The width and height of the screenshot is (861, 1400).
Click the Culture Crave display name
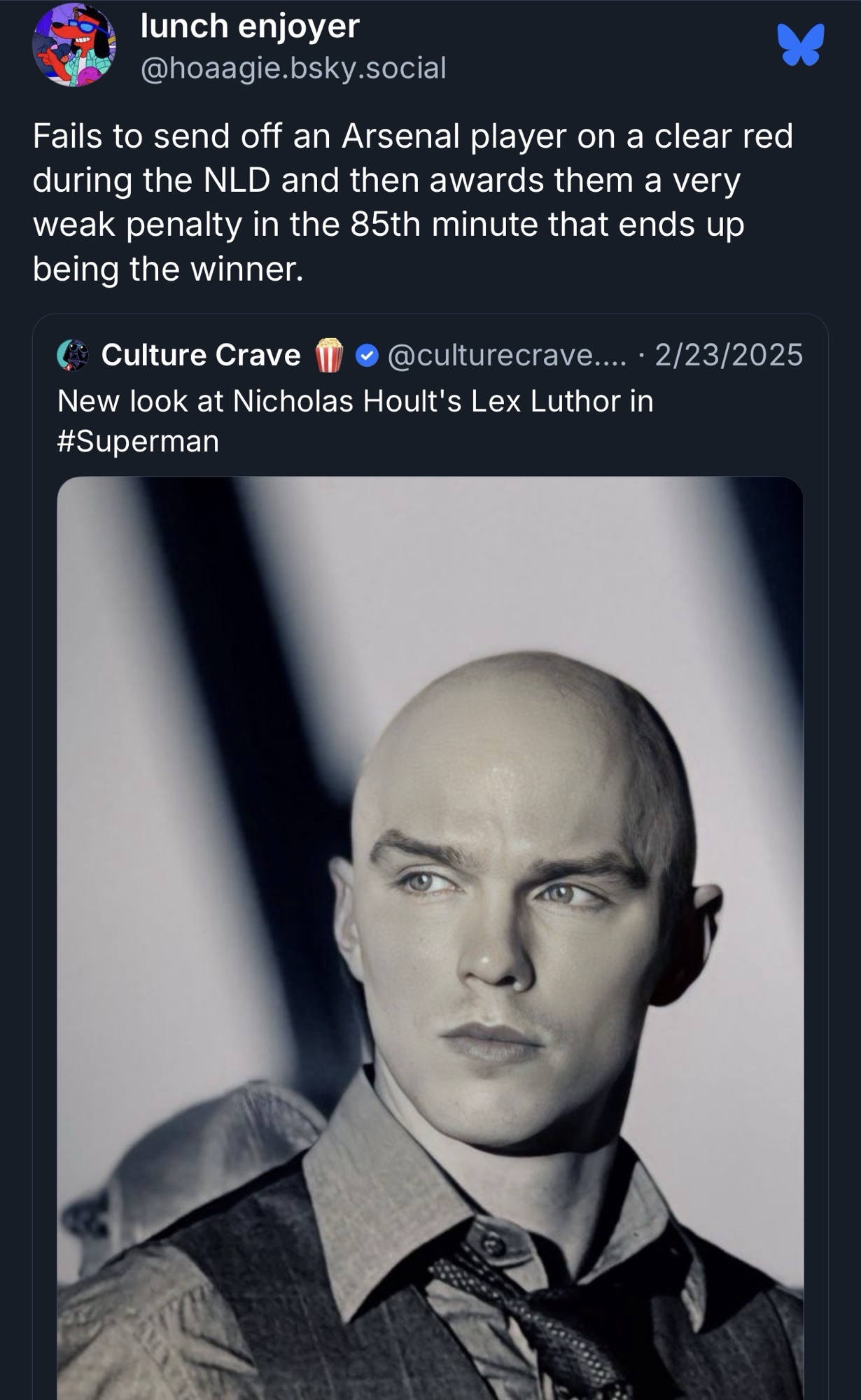(x=201, y=355)
